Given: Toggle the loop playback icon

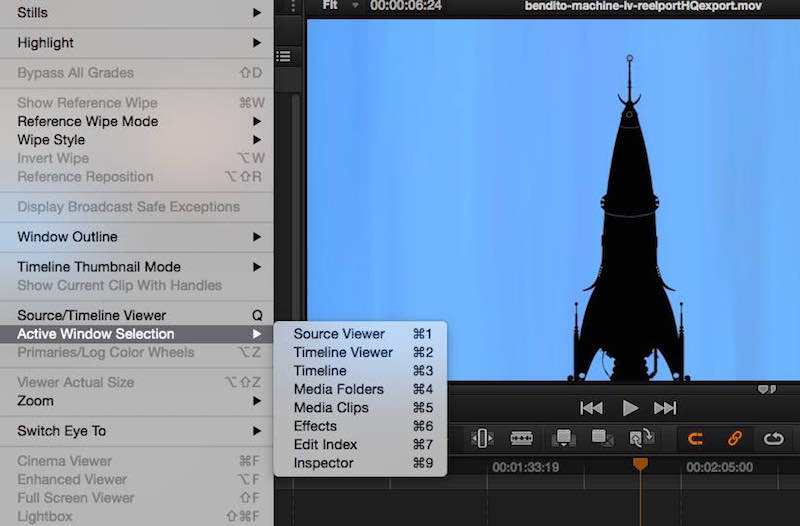Looking at the screenshot, I should (x=773, y=439).
